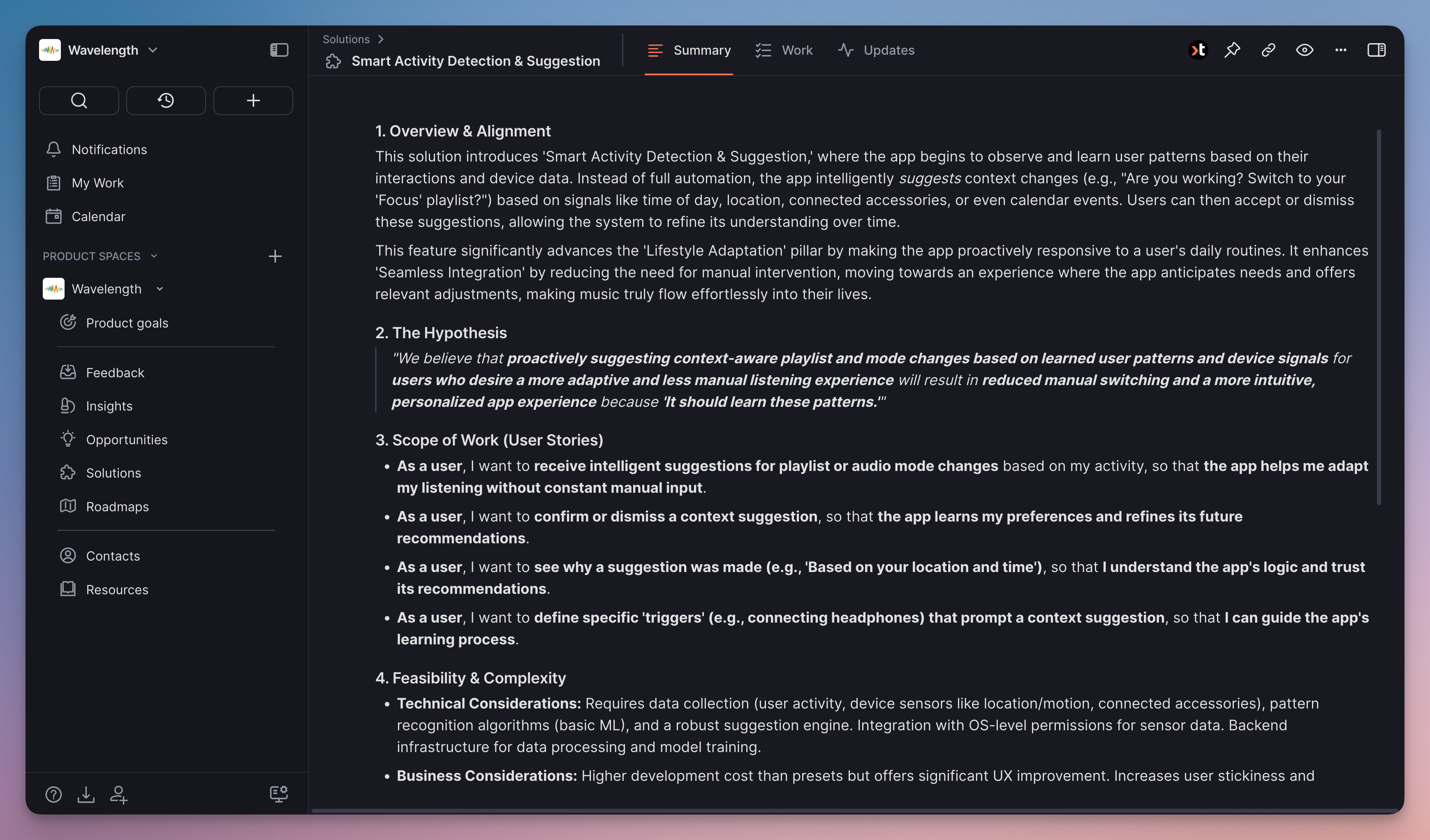The image size is (1430, 840).
Task: Click the create new plus button
Action: 253,100
